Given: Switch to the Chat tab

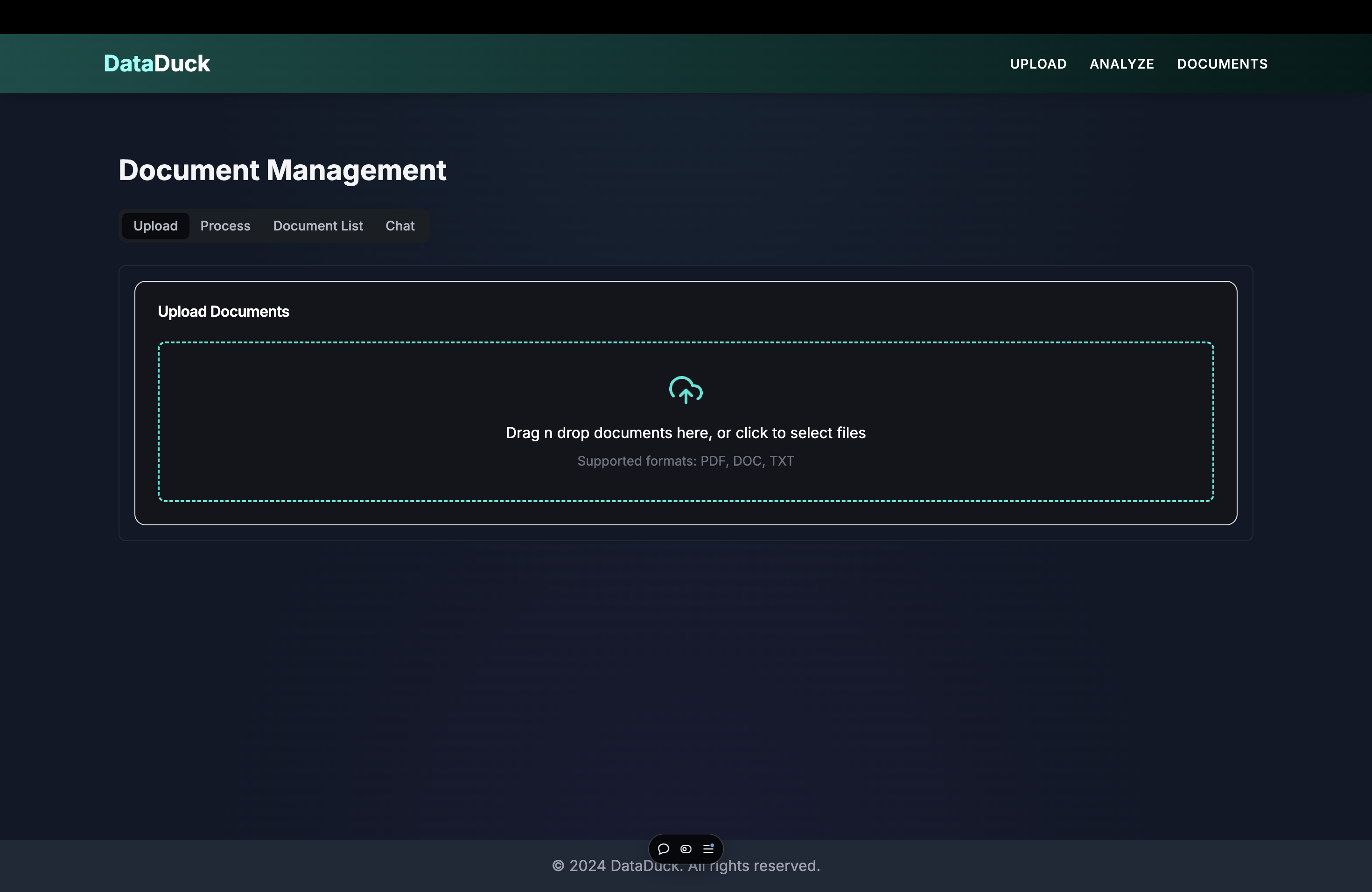Looking at the screenshot, I should pos(399,226).
